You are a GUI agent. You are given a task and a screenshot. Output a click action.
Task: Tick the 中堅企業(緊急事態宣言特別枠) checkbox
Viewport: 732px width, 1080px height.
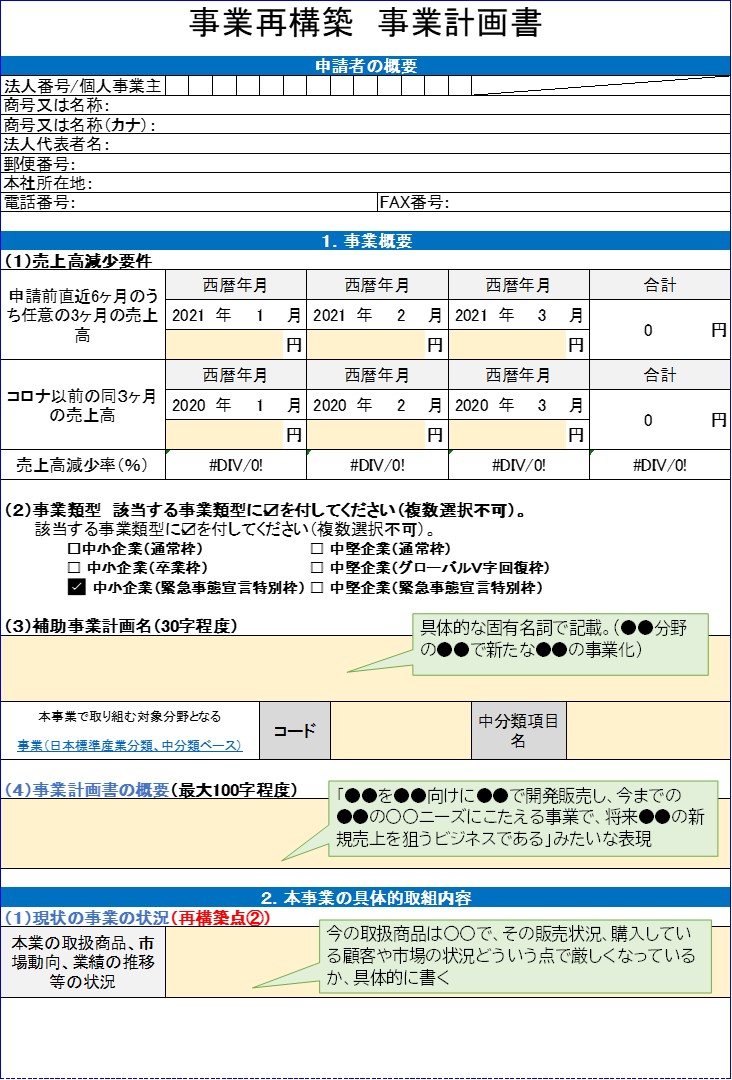(316, 588)
